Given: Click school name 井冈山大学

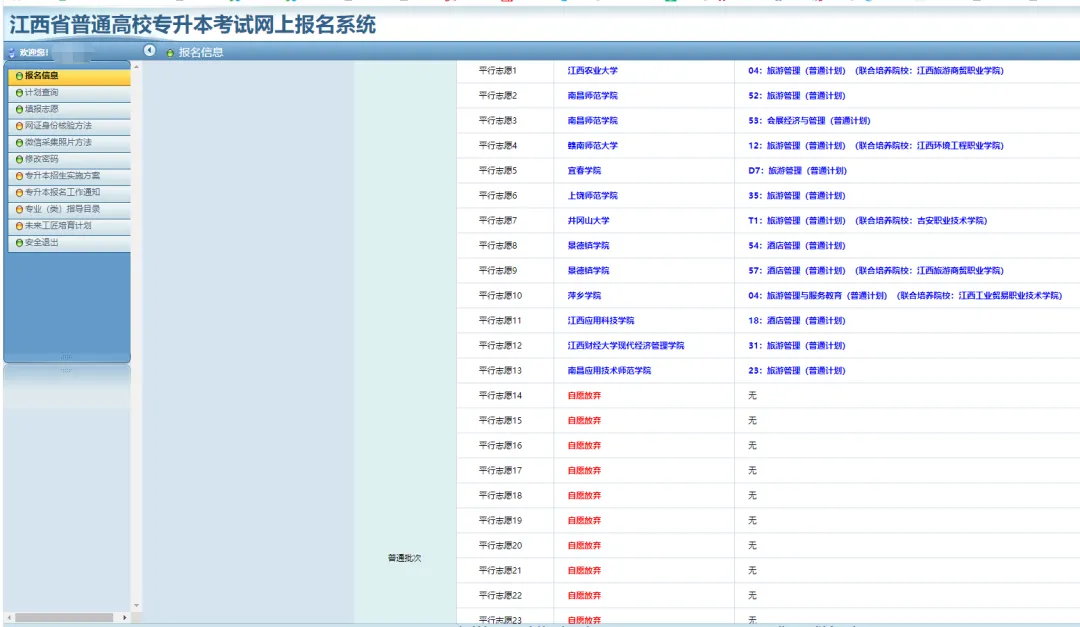Looking at the screenshot, I should click(x=588, y=220).
